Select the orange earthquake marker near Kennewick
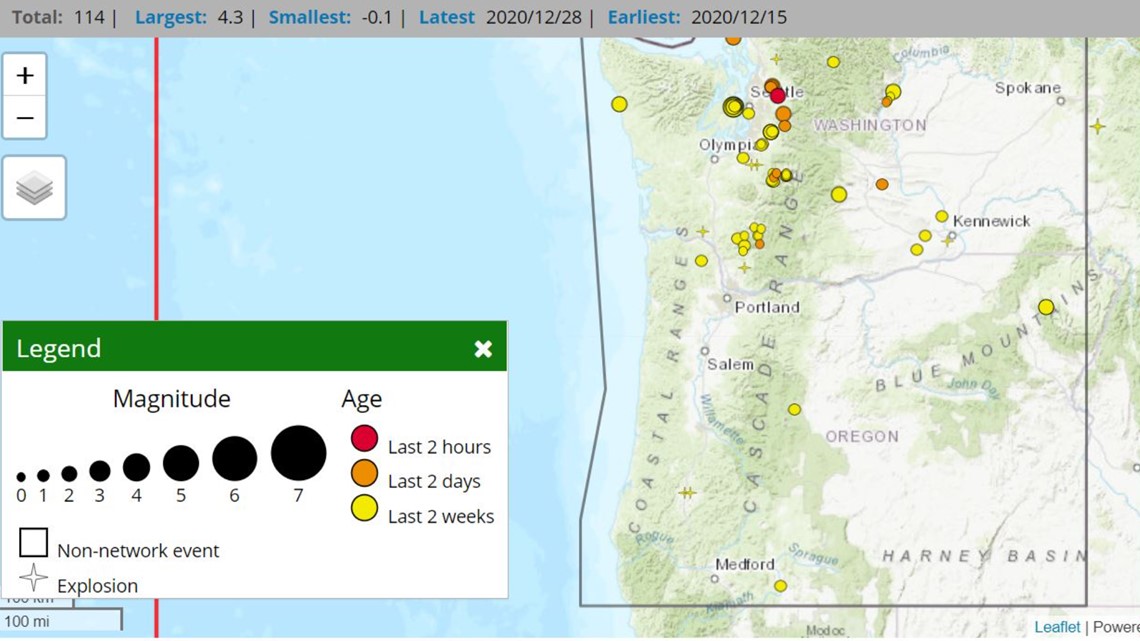 click(x=881, y=183)
